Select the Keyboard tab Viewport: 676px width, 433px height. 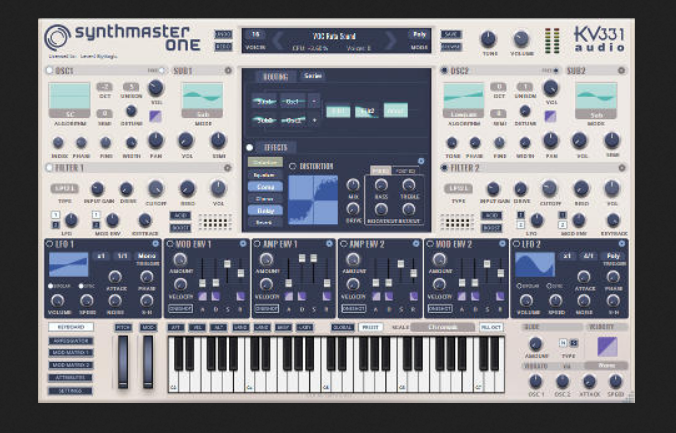click(x=71, y=327)
